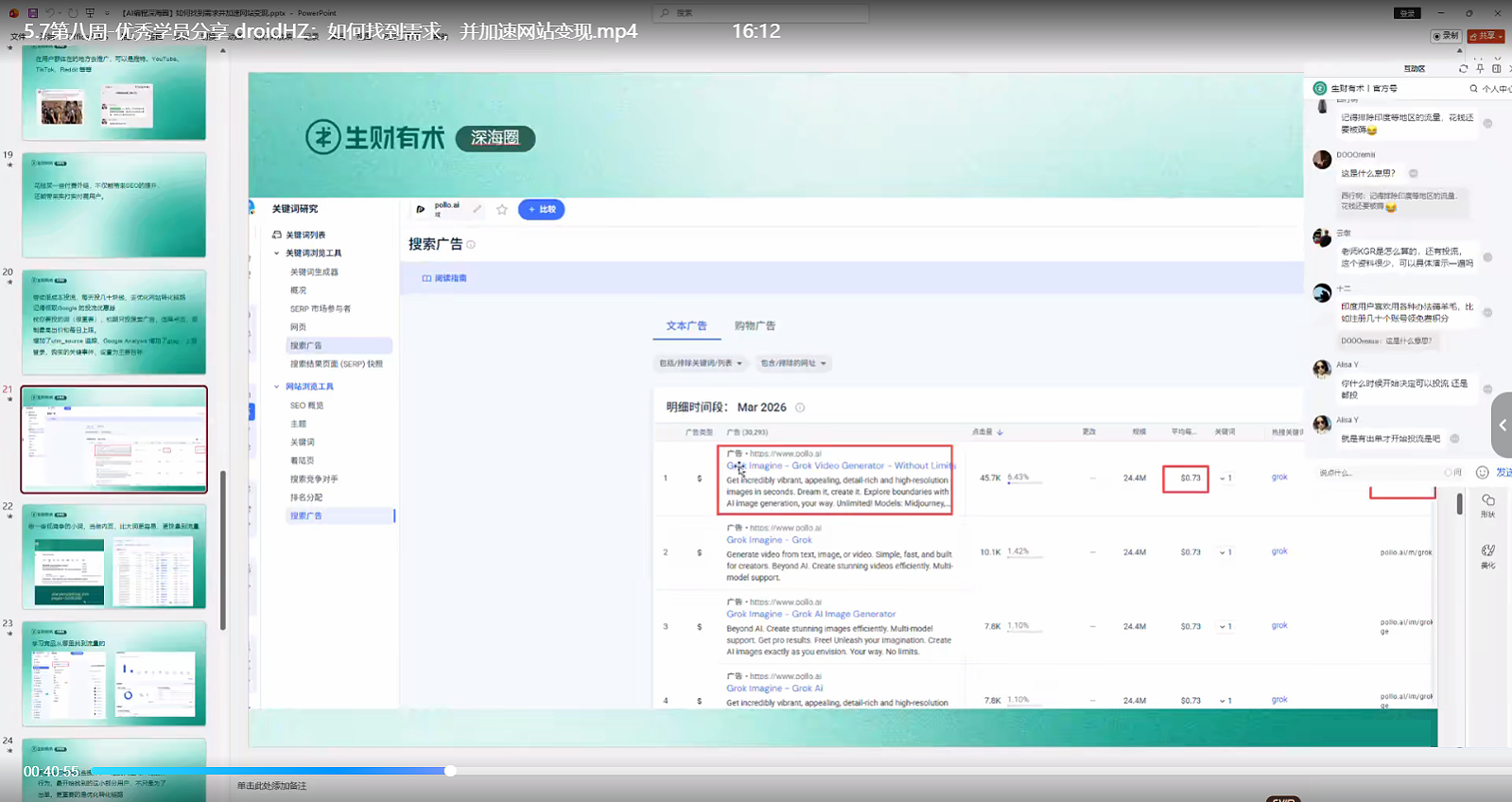Click the PowerPoint save icon
1512x802 pixels.
click(x=33, y=13)
